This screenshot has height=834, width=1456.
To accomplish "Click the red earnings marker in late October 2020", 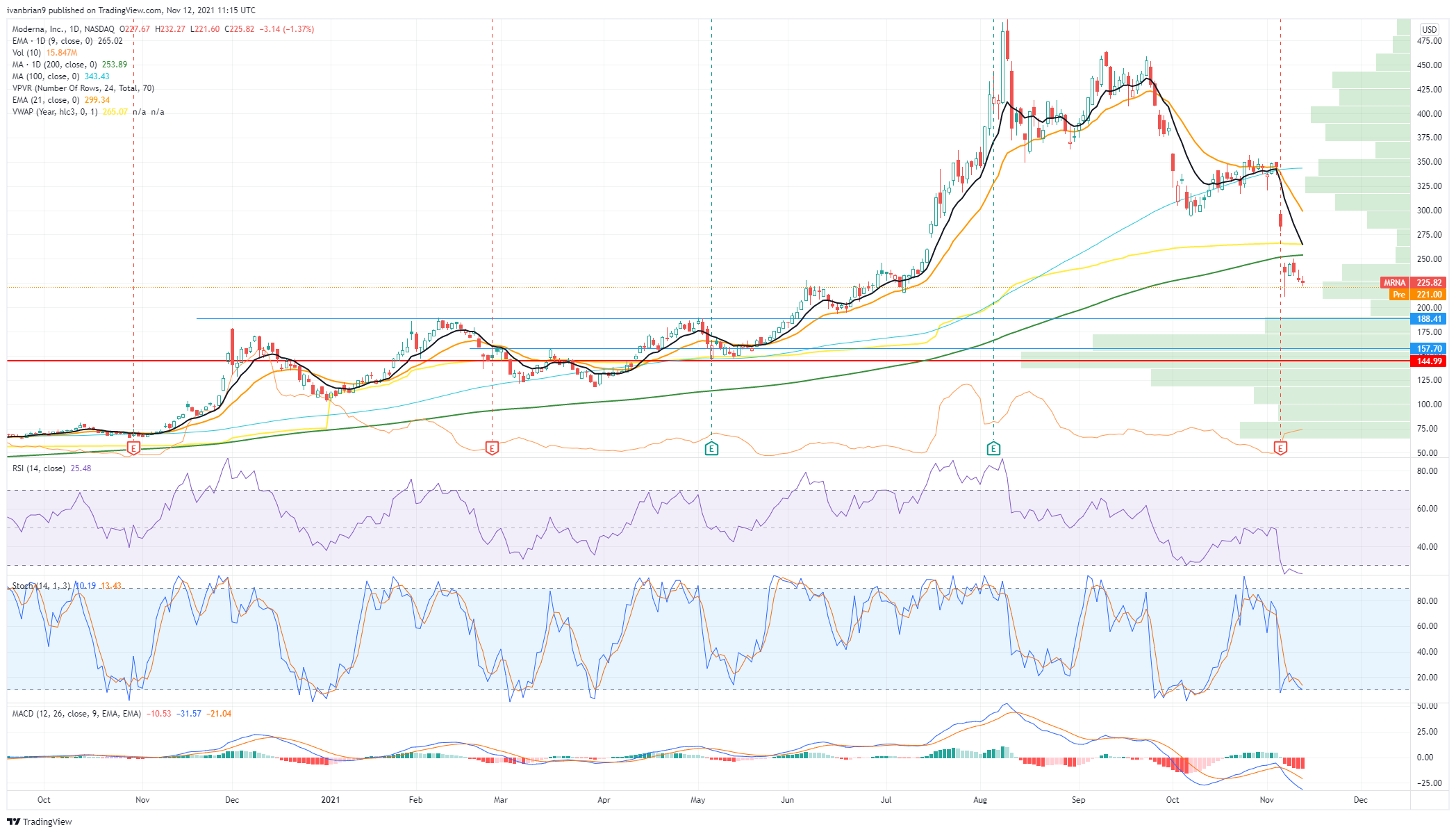I will click(x=134, y=448).
